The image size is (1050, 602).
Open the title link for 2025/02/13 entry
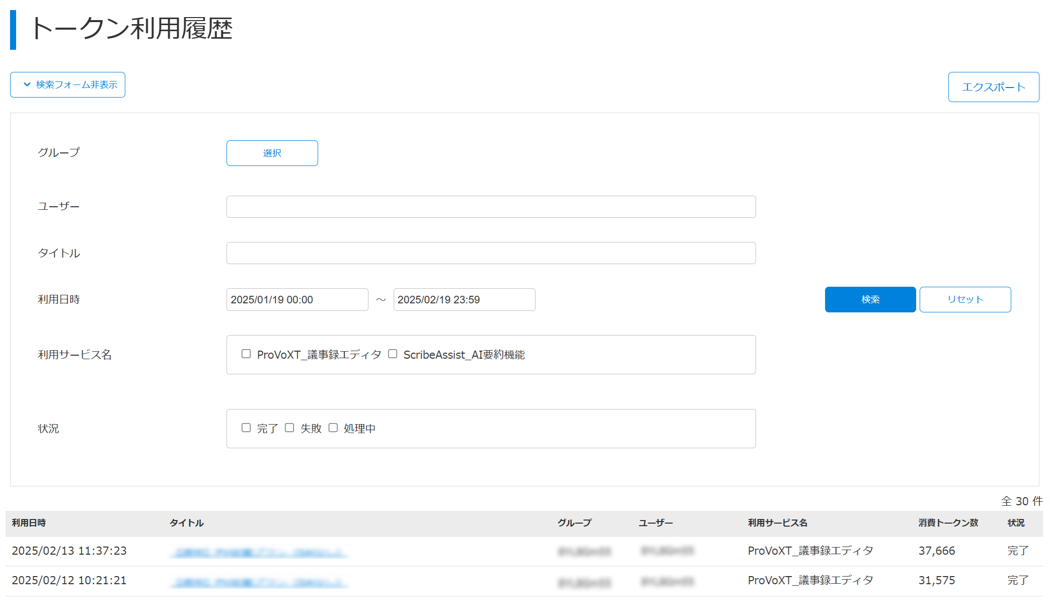[x=258, y=552]
